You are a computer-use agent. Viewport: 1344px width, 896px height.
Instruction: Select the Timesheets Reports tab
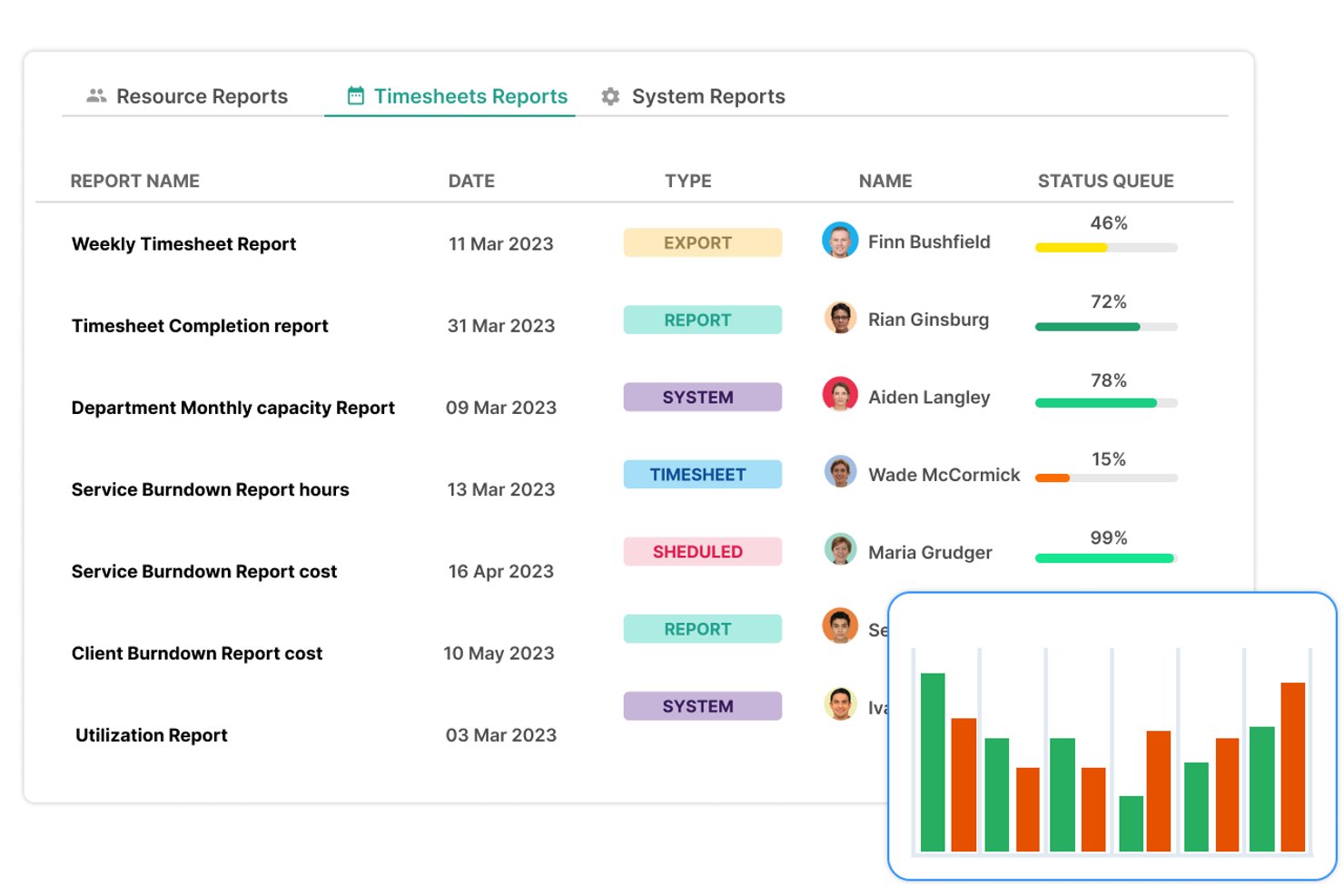(x=458, y=96)
